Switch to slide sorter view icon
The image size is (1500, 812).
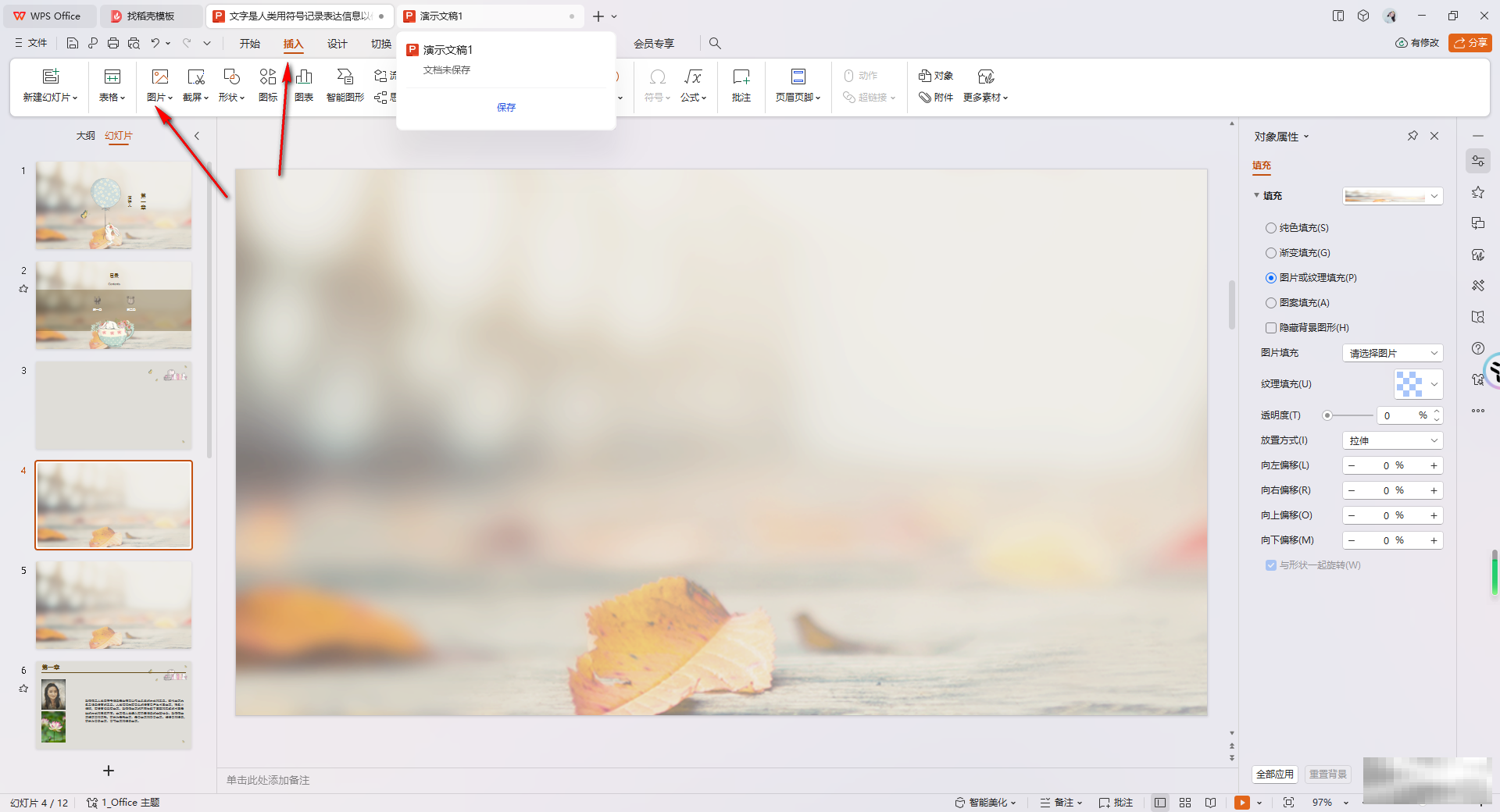[1185, 803]
